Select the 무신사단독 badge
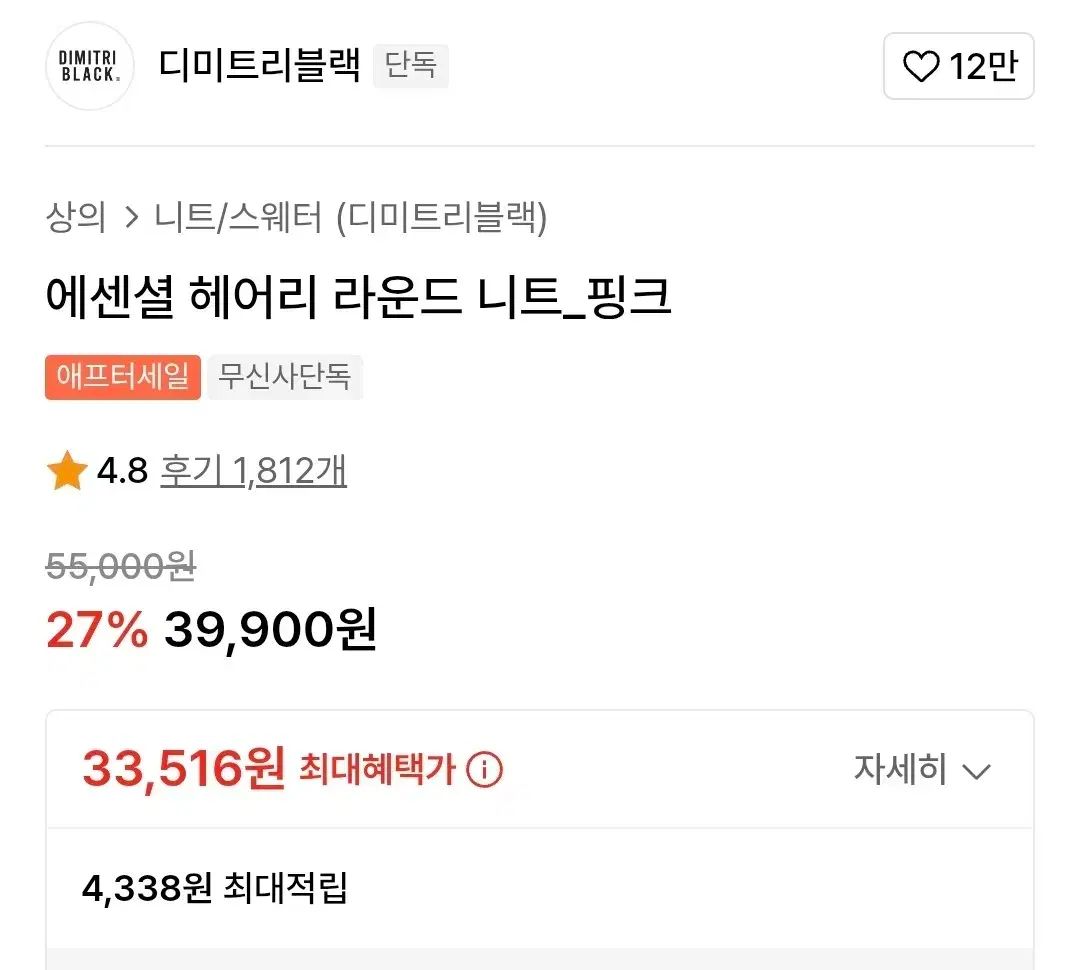1079x970 pixels. (x=285, y=377)
